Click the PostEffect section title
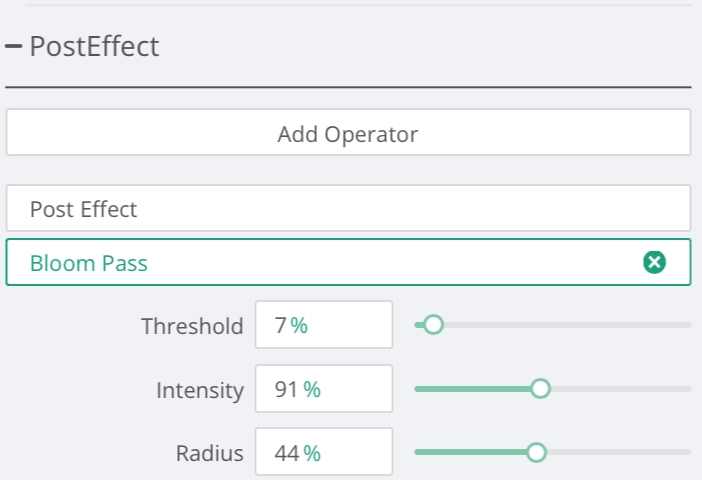 pyautogui.click(x=94, y=46)
